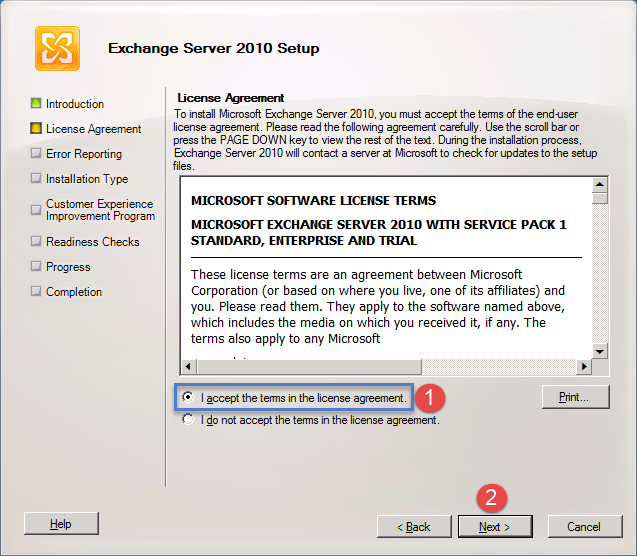637x556 pixels.
Task: Click the Print... button
Action: 575,397
